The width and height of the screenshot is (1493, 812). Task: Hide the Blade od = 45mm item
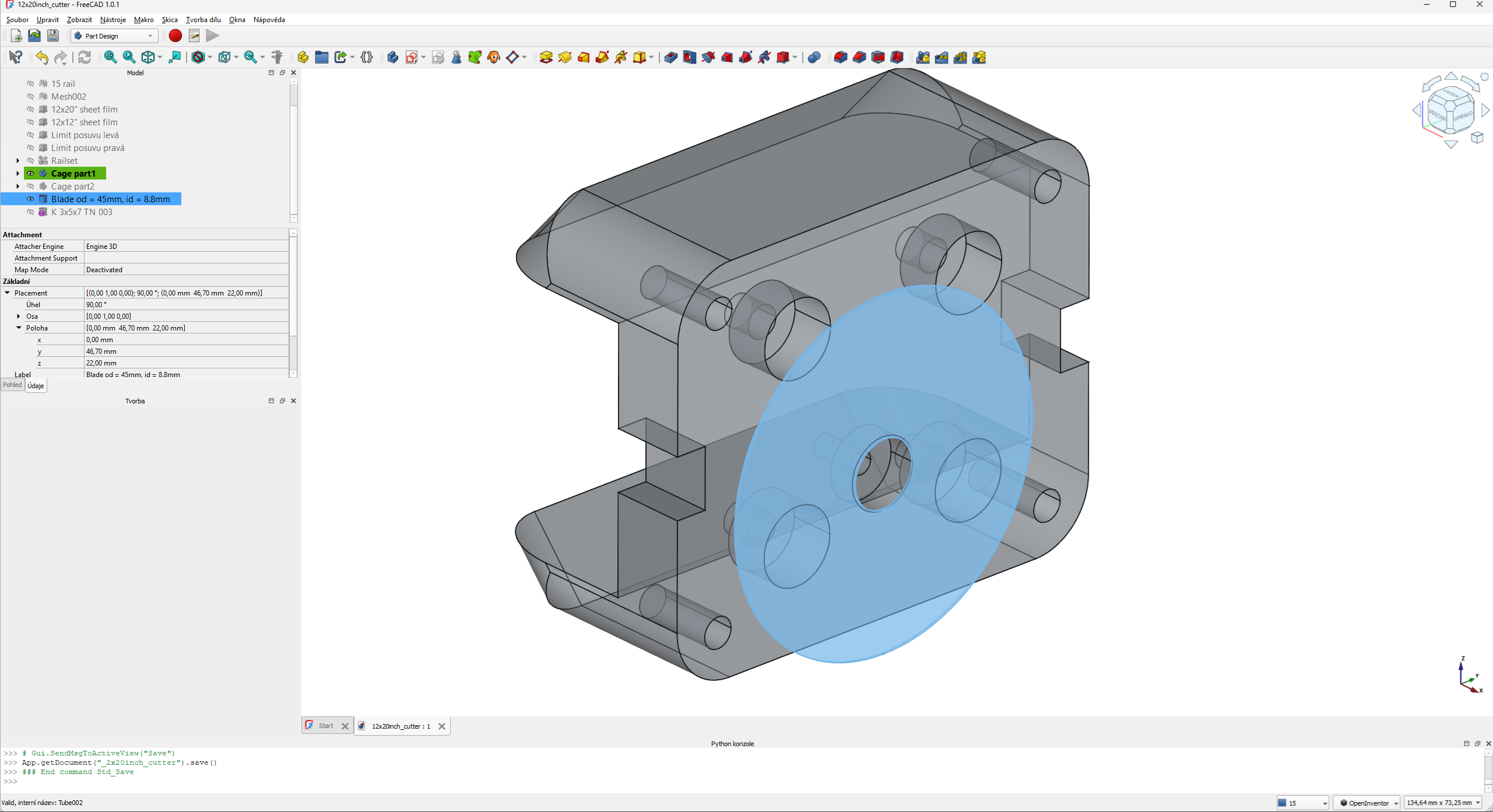coord(30,199)
